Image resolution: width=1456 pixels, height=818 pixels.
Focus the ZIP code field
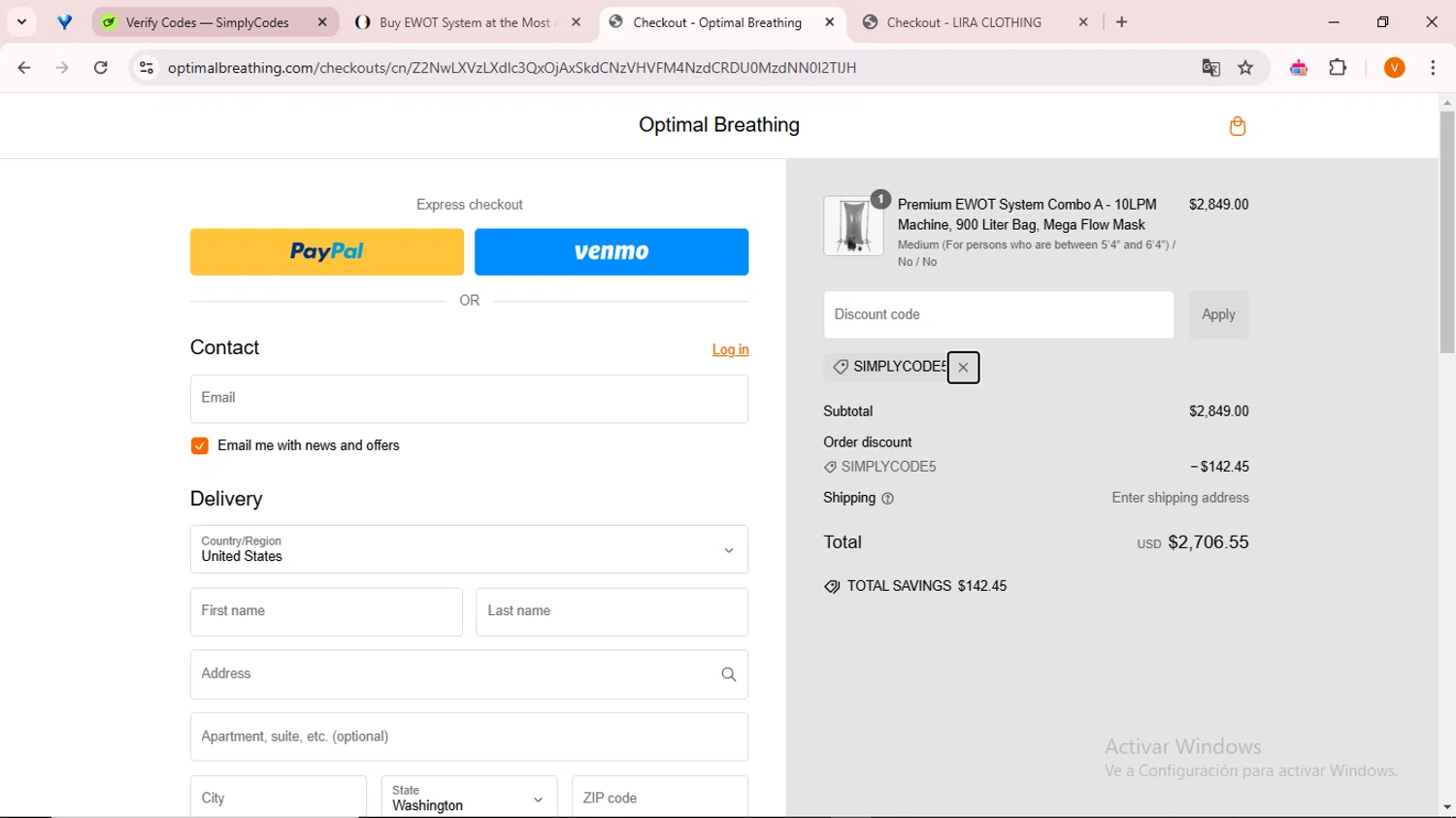[660, 798]
